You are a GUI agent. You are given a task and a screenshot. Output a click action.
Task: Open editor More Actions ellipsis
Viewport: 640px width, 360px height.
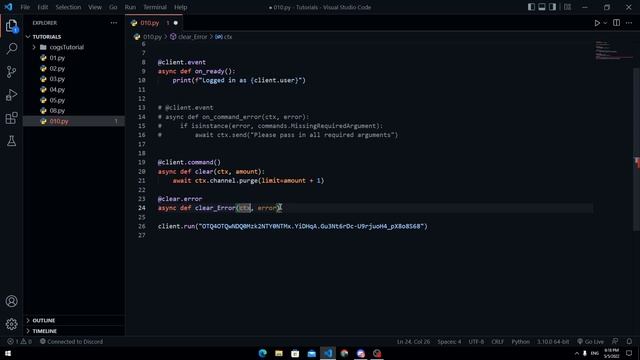pos(629,23)
